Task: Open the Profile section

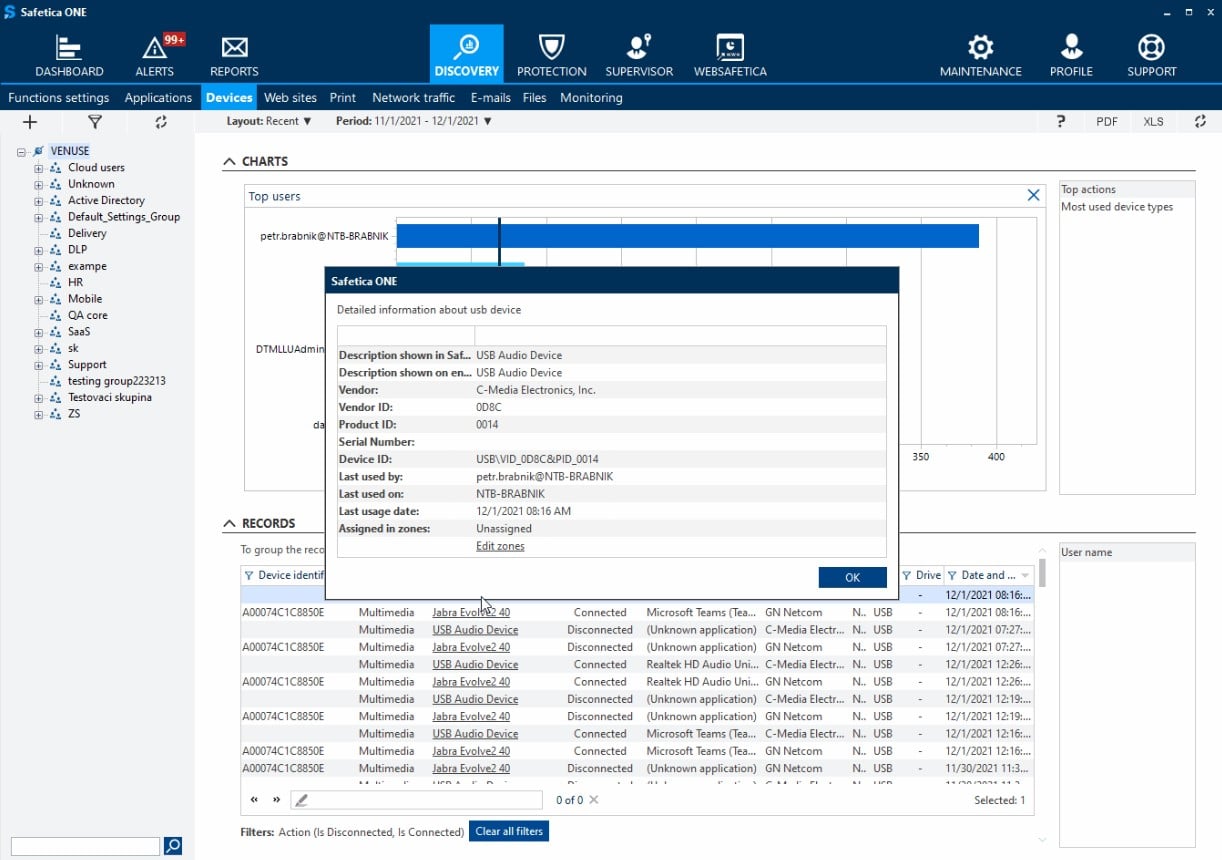Action: (1071, 56)
